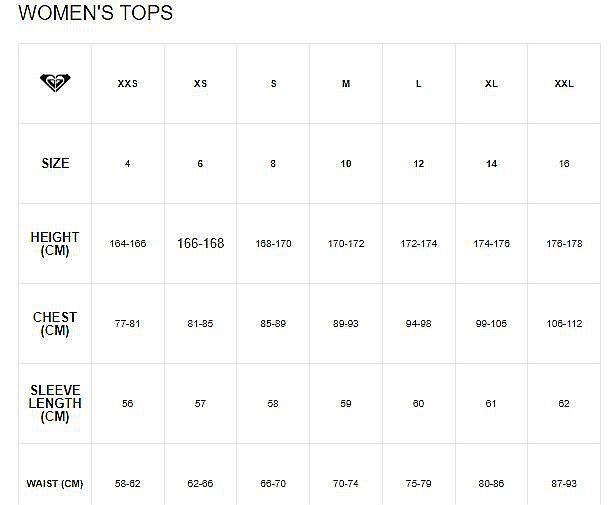Click the L size column header

coord(419,84)
